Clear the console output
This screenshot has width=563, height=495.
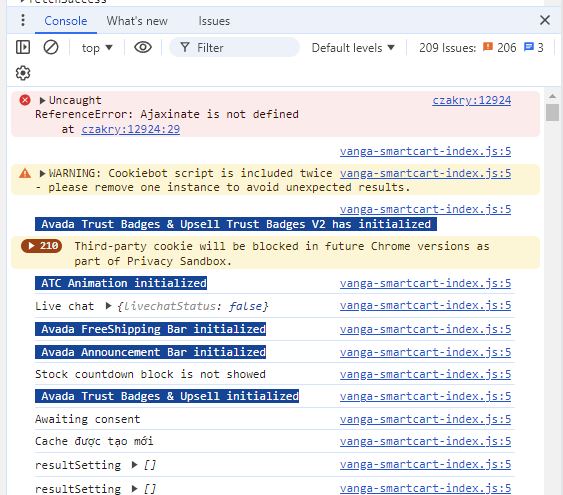(x=51, y=47)
